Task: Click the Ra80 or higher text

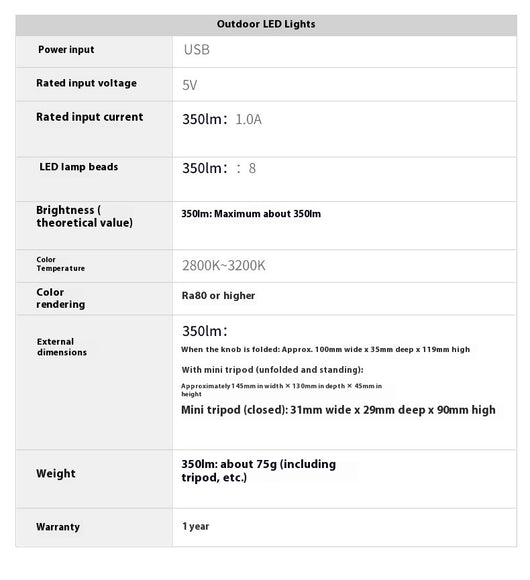Action: pos(218,296)
